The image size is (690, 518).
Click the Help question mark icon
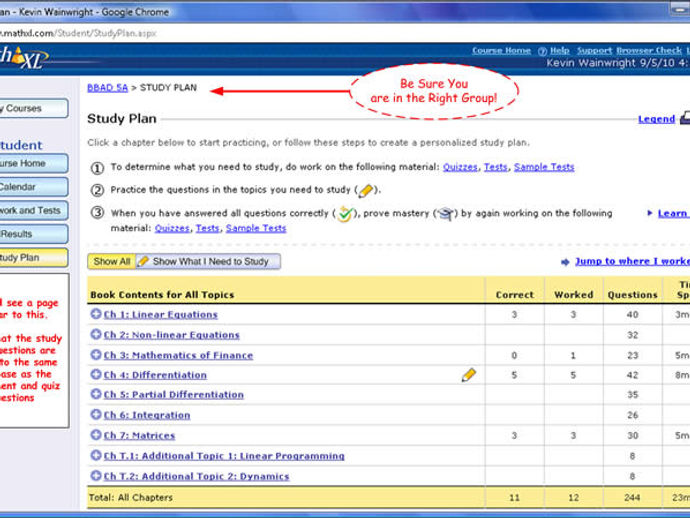[x=542, y=51]
